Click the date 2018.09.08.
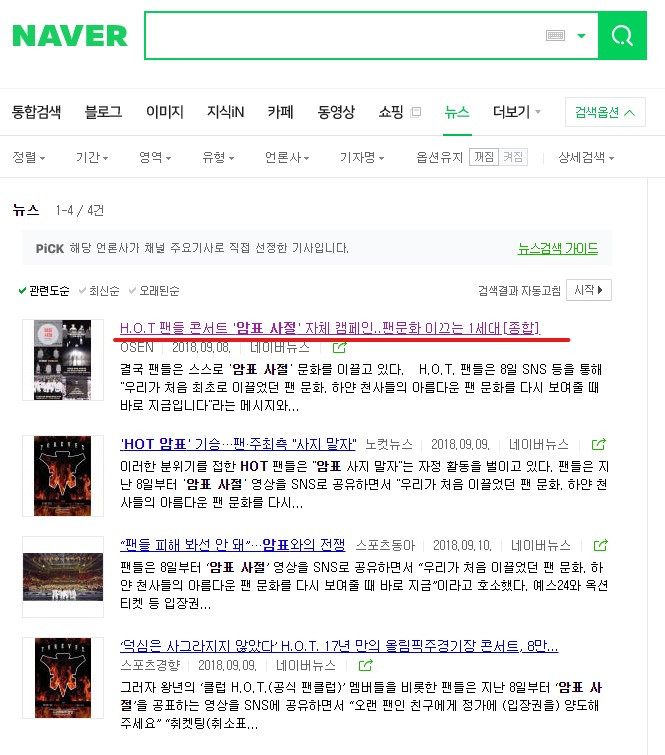Viewport: 665px width, 755px height. pos(201,347)
